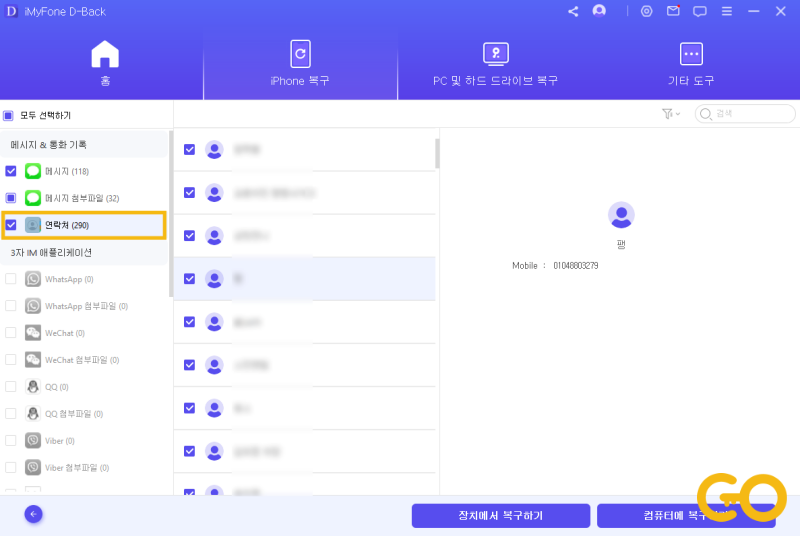
Task: Select the 3자 IM 애플리케이션 section header
Action: coord(84,253)
